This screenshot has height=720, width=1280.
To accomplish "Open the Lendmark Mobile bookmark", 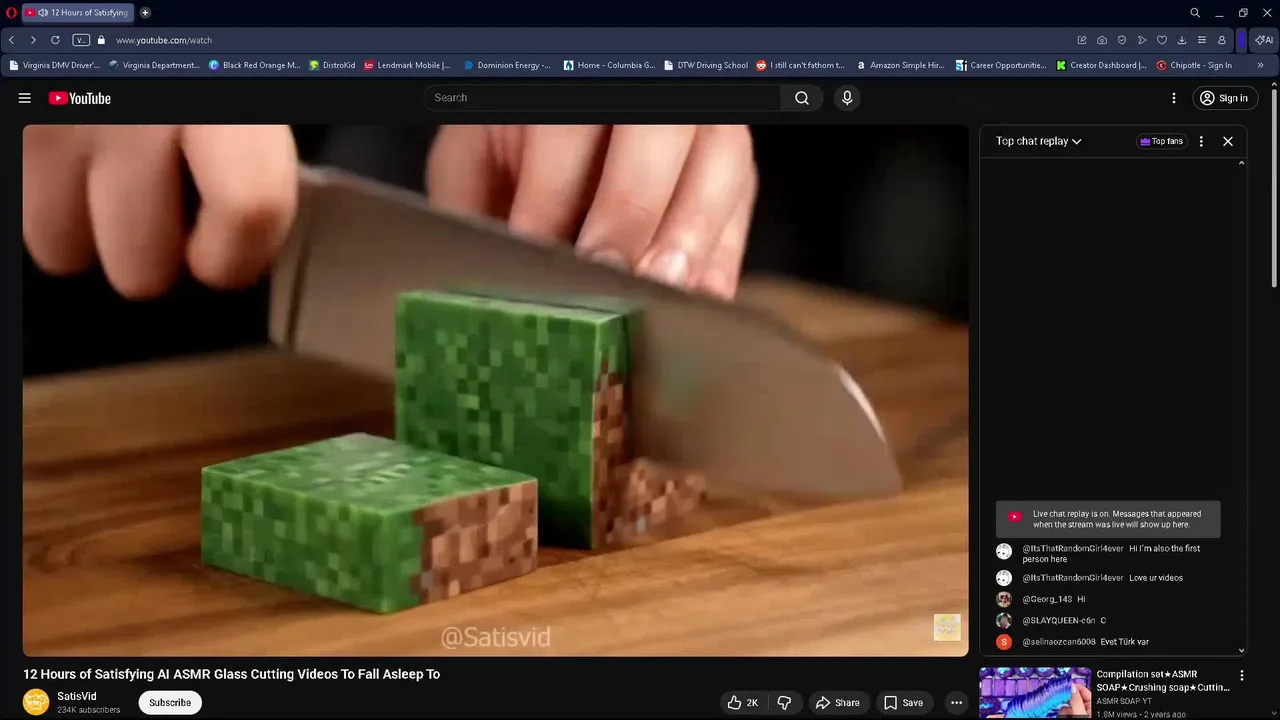I will 407,65.
